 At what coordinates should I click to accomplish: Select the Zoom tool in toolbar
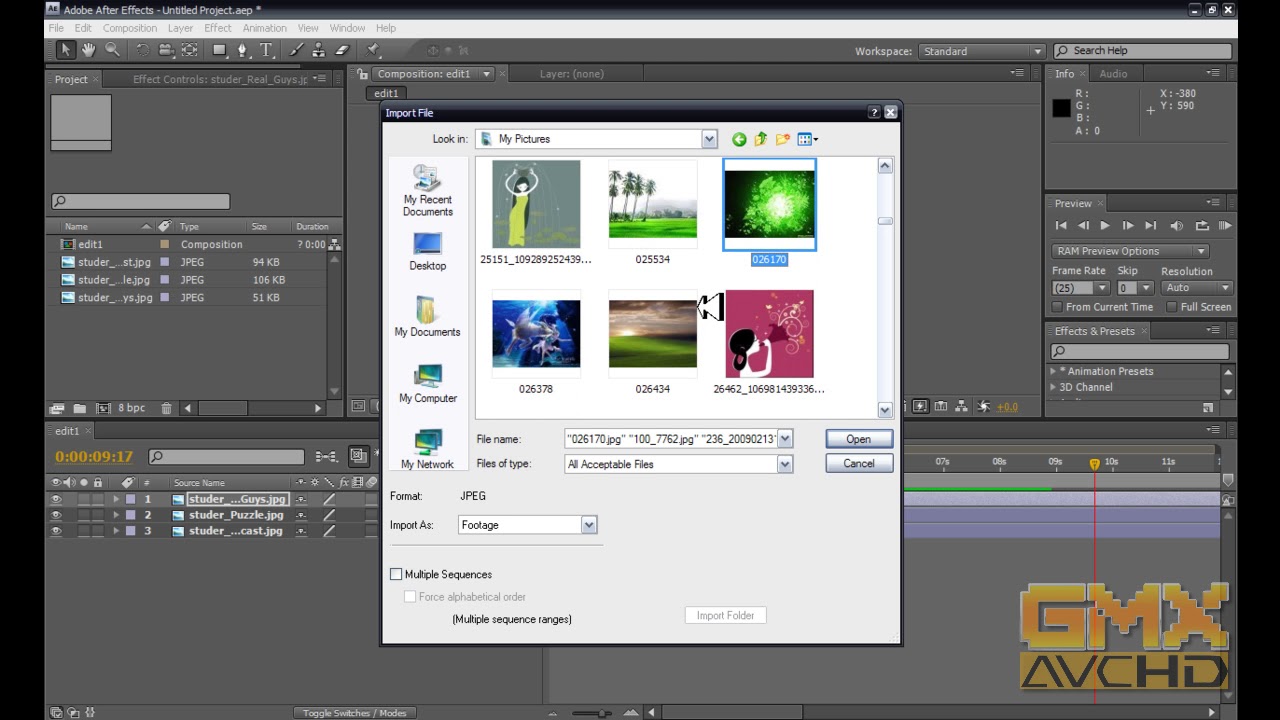(x=112, y=50)
